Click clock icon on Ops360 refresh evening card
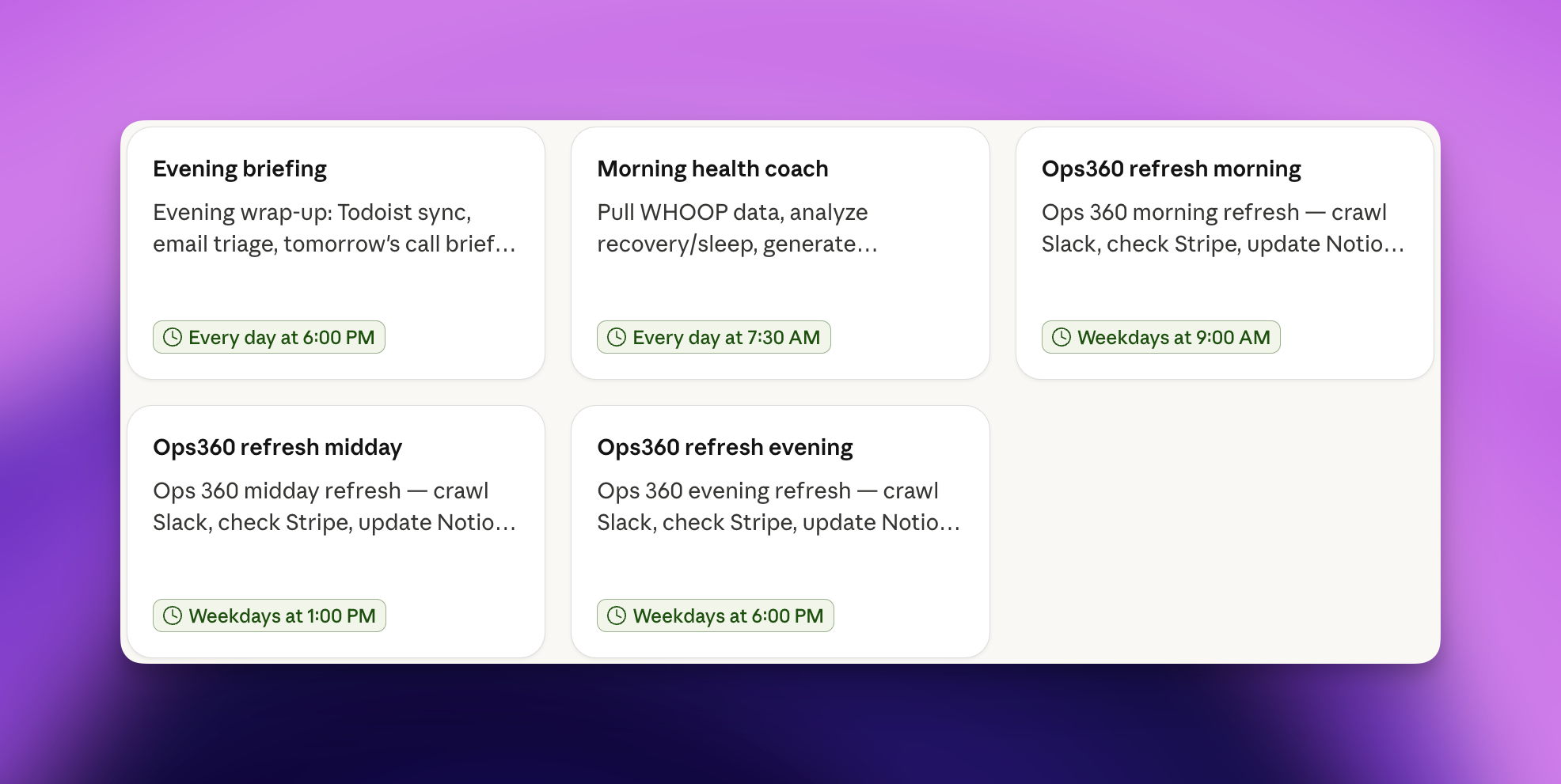The width and height of the screenshot is (1561, 784). point(617,616)
